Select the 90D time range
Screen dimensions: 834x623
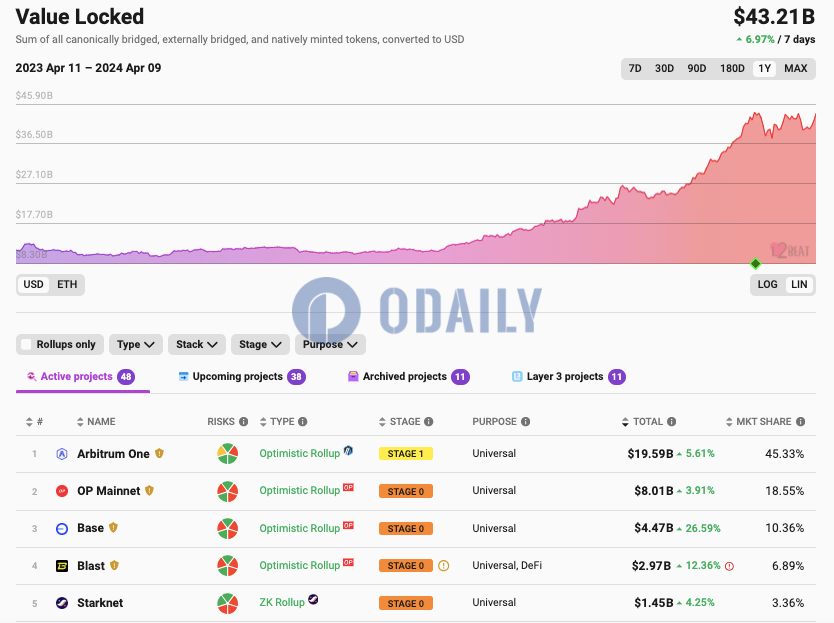[697, 69]
